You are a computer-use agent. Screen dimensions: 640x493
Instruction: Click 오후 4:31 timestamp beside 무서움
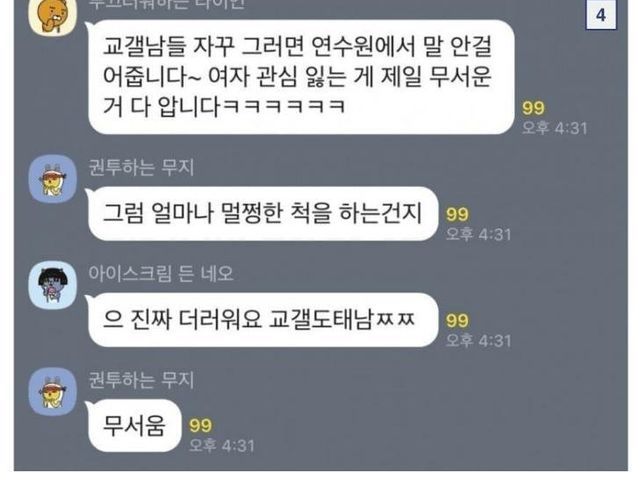[222, 445]
